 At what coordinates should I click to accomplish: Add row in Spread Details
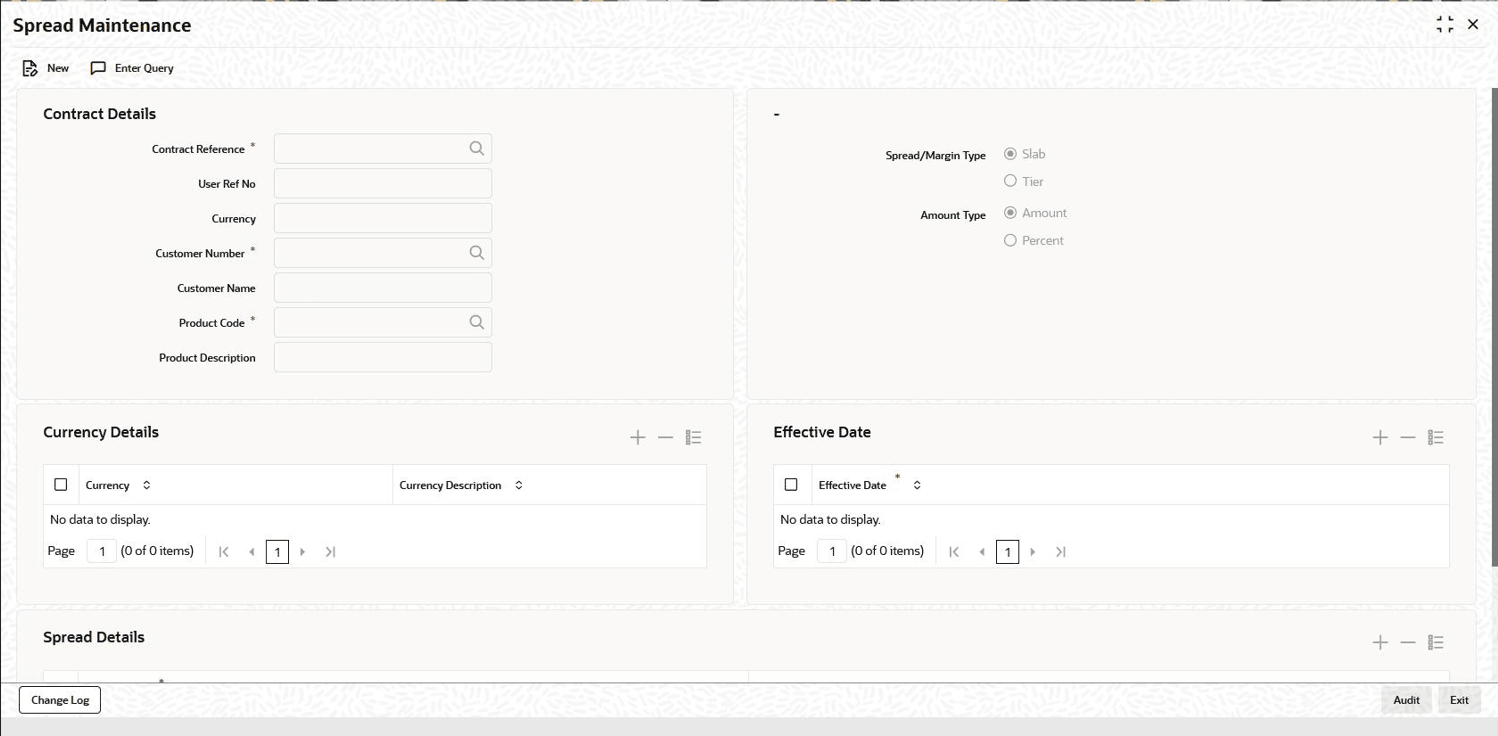[1380, 642]
